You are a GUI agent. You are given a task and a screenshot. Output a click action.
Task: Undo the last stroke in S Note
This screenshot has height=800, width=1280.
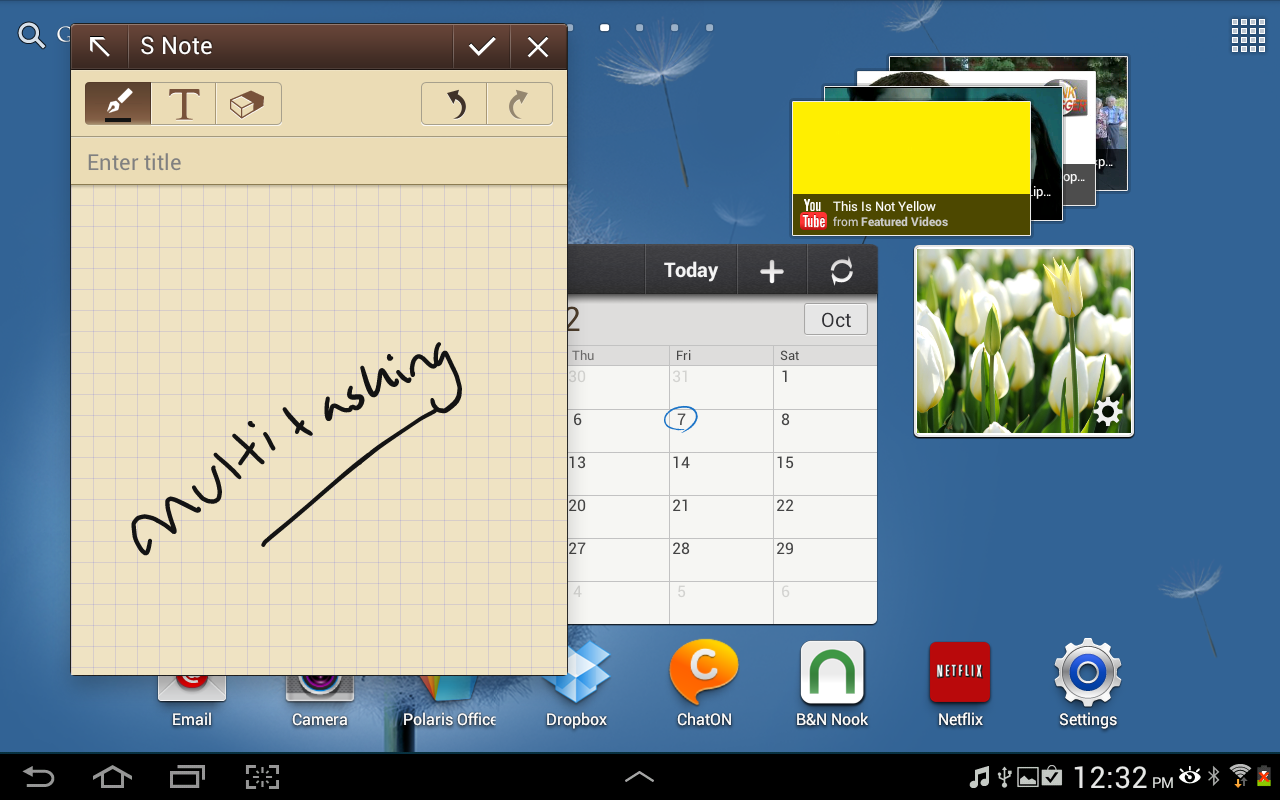(x=454, y=104)
